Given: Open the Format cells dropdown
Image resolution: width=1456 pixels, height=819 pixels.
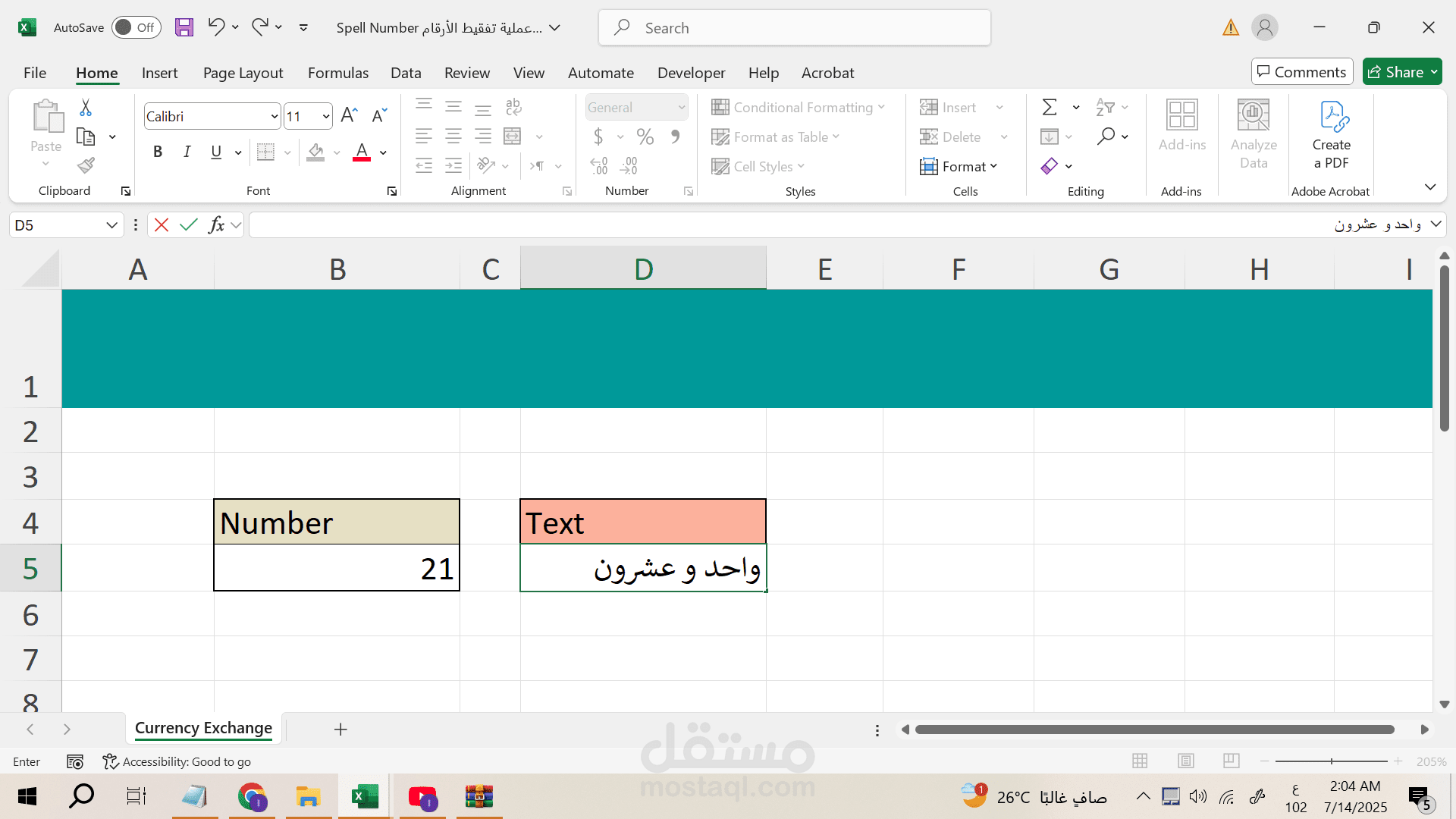Looking at the screenshot, I should [959, 166].
